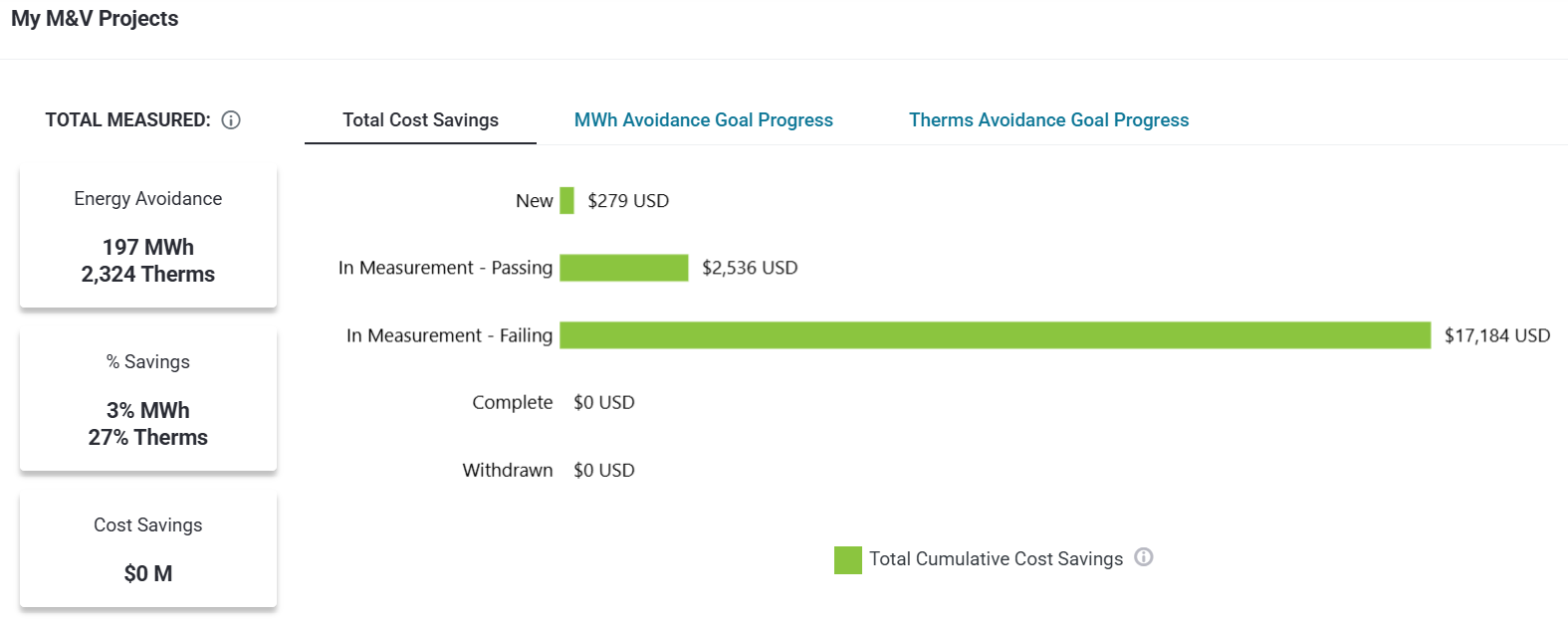Click the My M&V Projects heading
Screen dimensions: 1568x624
(95, 19)
